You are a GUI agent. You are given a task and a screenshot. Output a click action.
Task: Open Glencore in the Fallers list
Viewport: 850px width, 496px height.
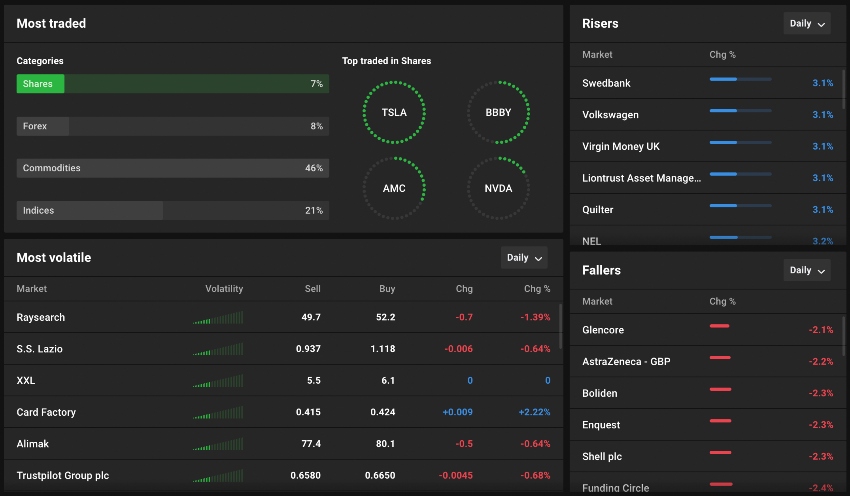click(x=707, y=330)
